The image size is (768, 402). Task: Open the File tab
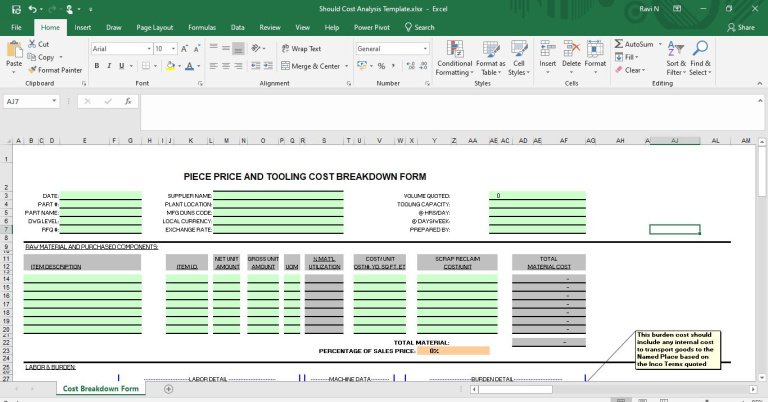pyautogui.click(x=16, y=27)
